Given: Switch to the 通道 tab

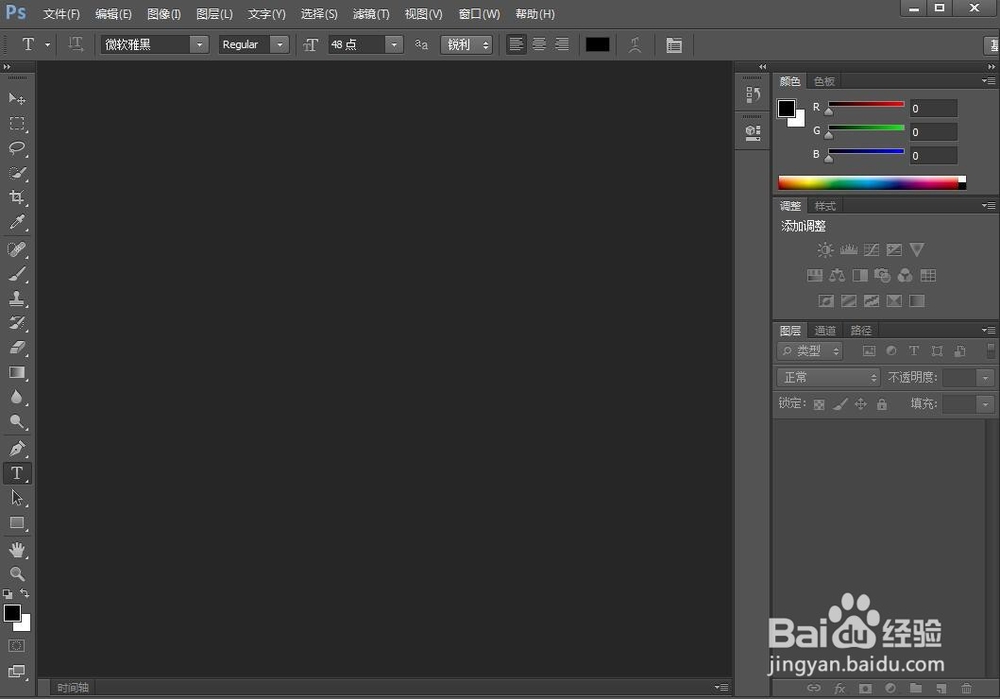Looking at the screenshot, I should click(825, 330).
